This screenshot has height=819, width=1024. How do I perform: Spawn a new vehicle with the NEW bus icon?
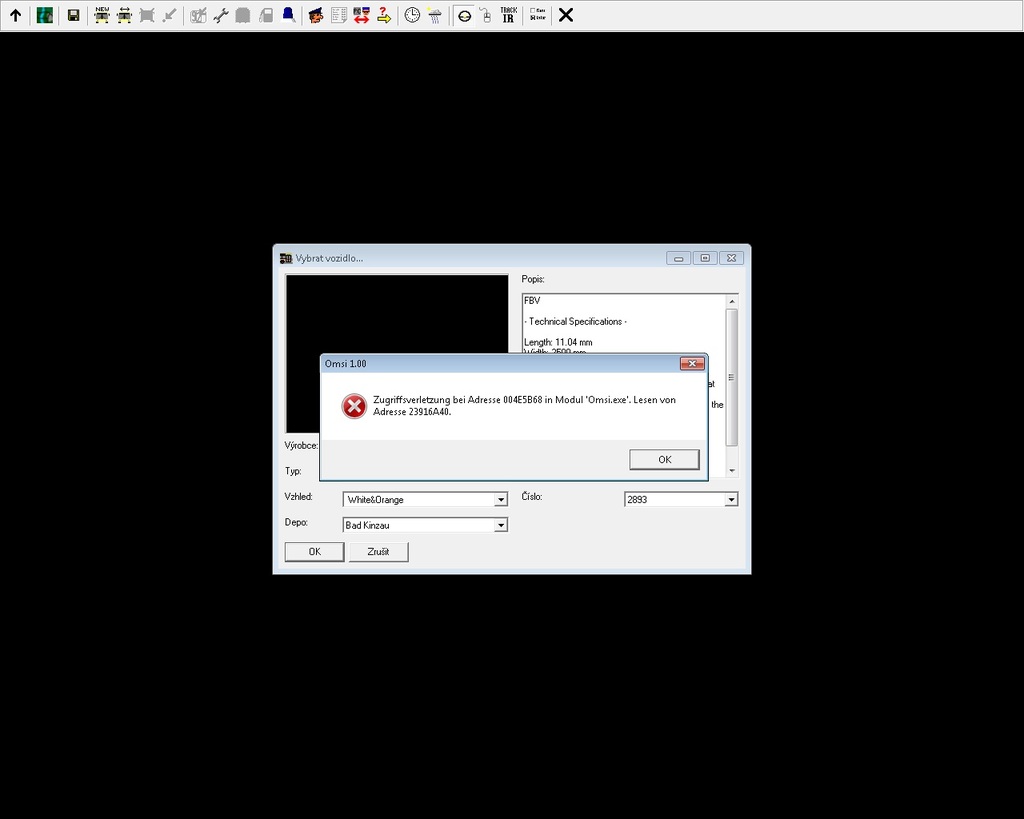tap(101, 15)
